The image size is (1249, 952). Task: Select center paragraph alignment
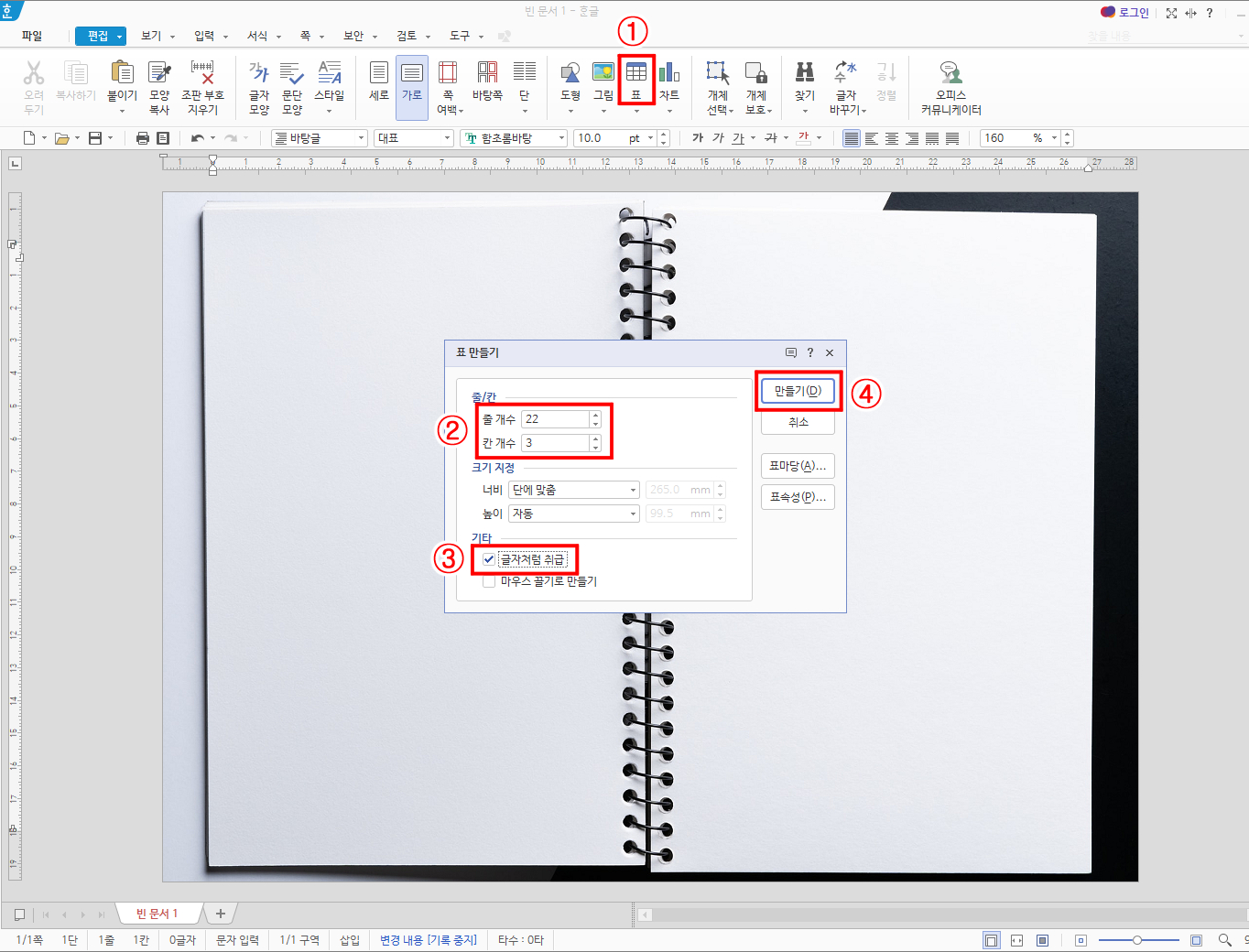(892, 138)
